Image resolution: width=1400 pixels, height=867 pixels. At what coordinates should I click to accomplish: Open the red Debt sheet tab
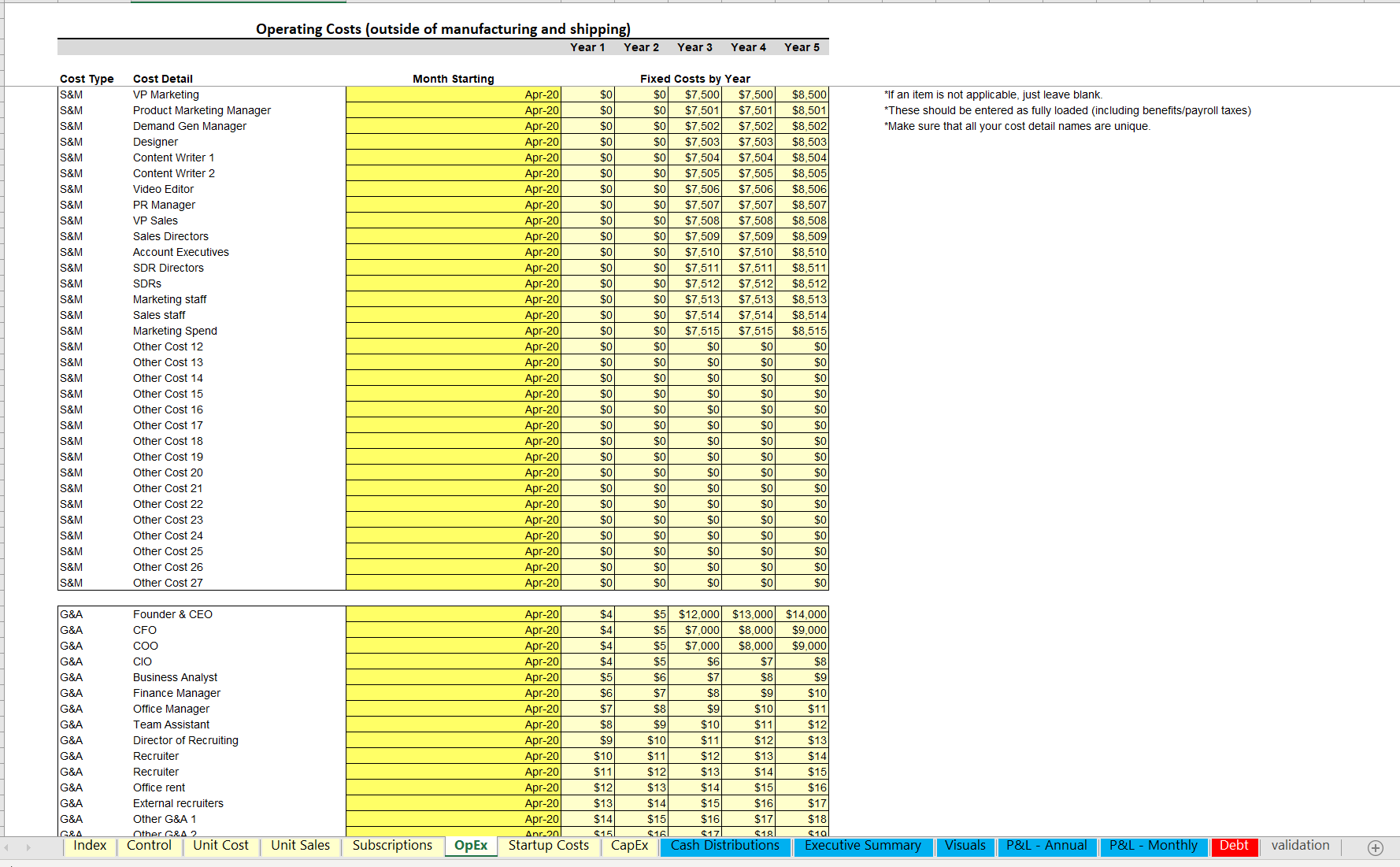point(1235,846)
